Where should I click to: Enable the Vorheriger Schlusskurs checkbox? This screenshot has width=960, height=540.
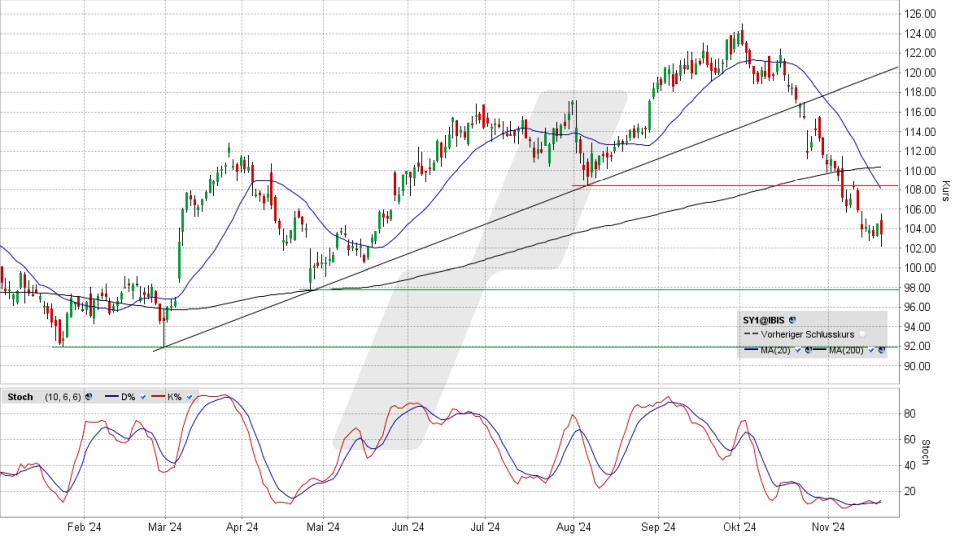tap(862, 334)
